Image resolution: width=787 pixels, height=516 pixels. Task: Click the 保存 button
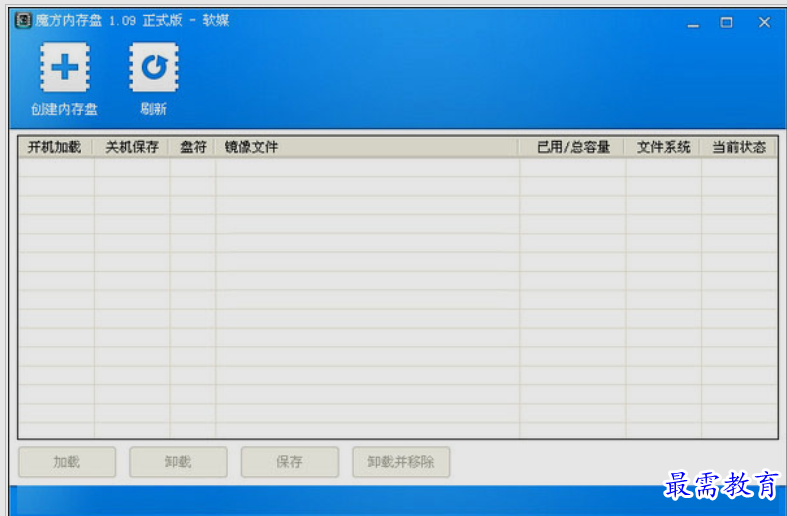tap(290, 462)
